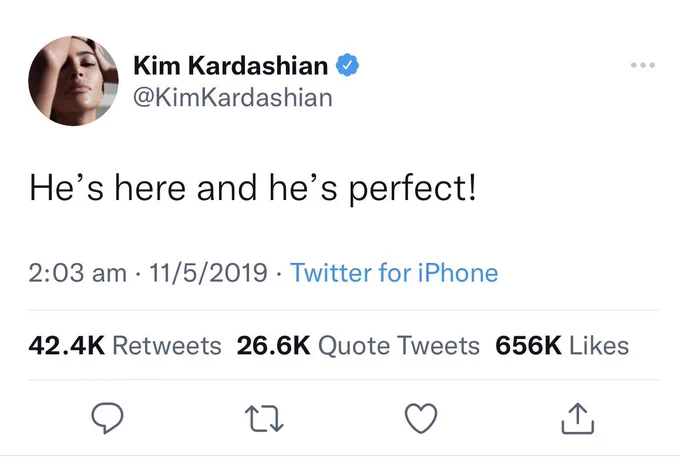680x467 pixels.
Task: Open the reply speech bubble icon
Action: [x=107, y=418]
